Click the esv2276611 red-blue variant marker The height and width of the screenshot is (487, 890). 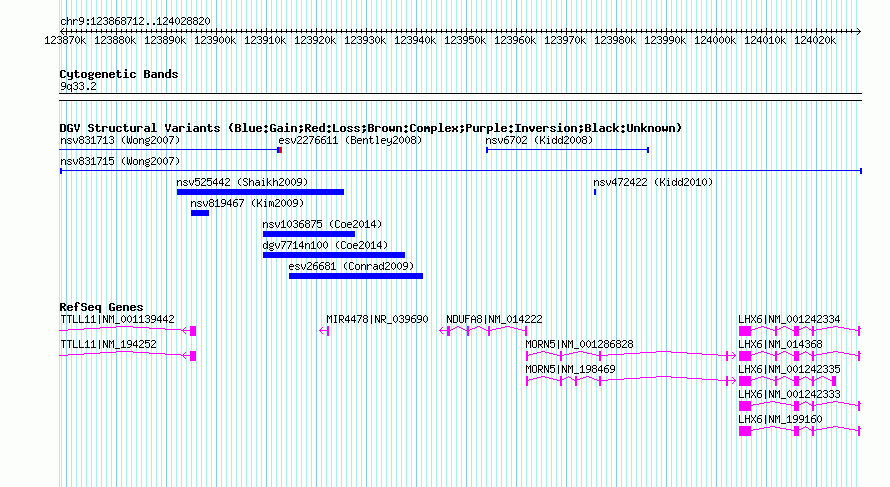pos(279,150)
